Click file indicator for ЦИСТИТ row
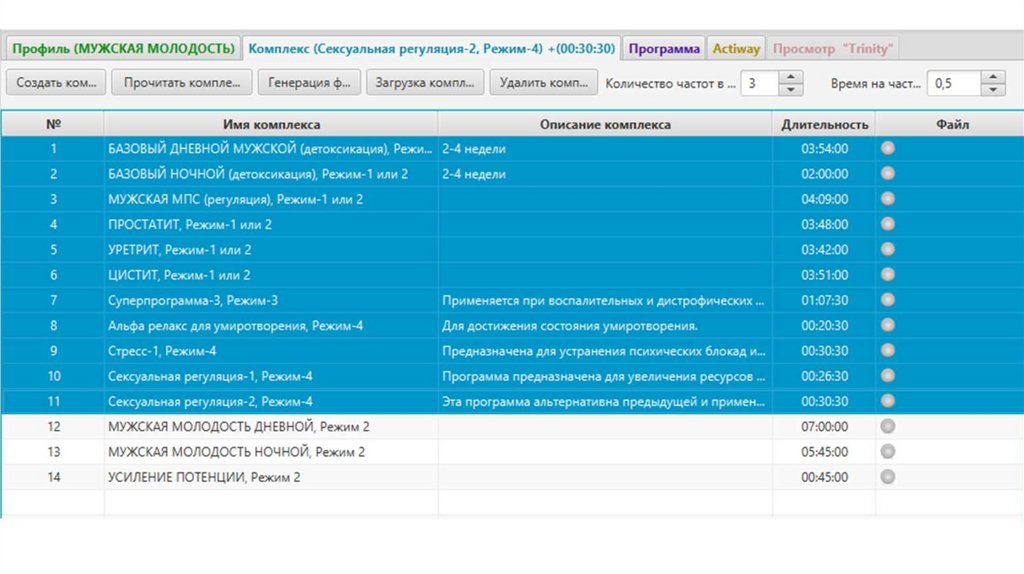The image size is (1024, 574). (x=888, y=274)
